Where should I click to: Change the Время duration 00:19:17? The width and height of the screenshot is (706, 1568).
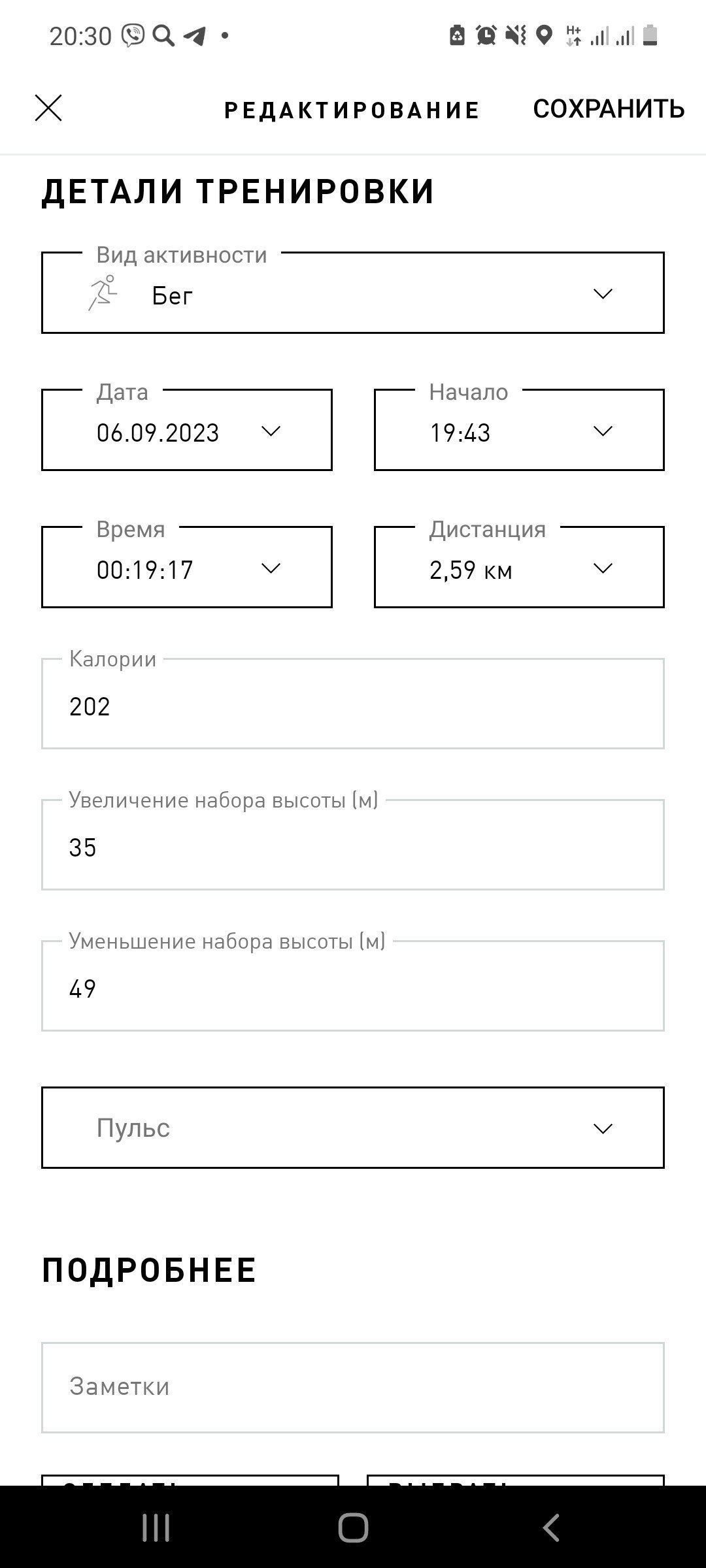(x=187, y=567)
